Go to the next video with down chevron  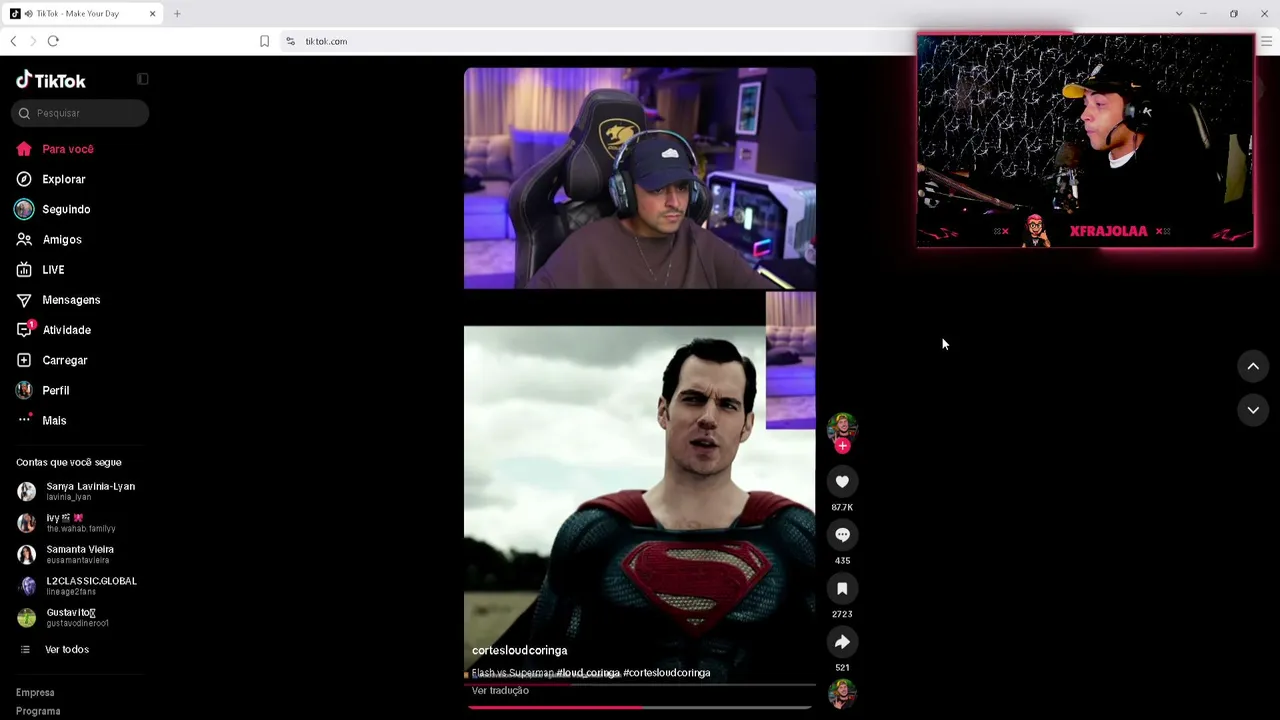pyautogui.click(x=1253, y=410)
